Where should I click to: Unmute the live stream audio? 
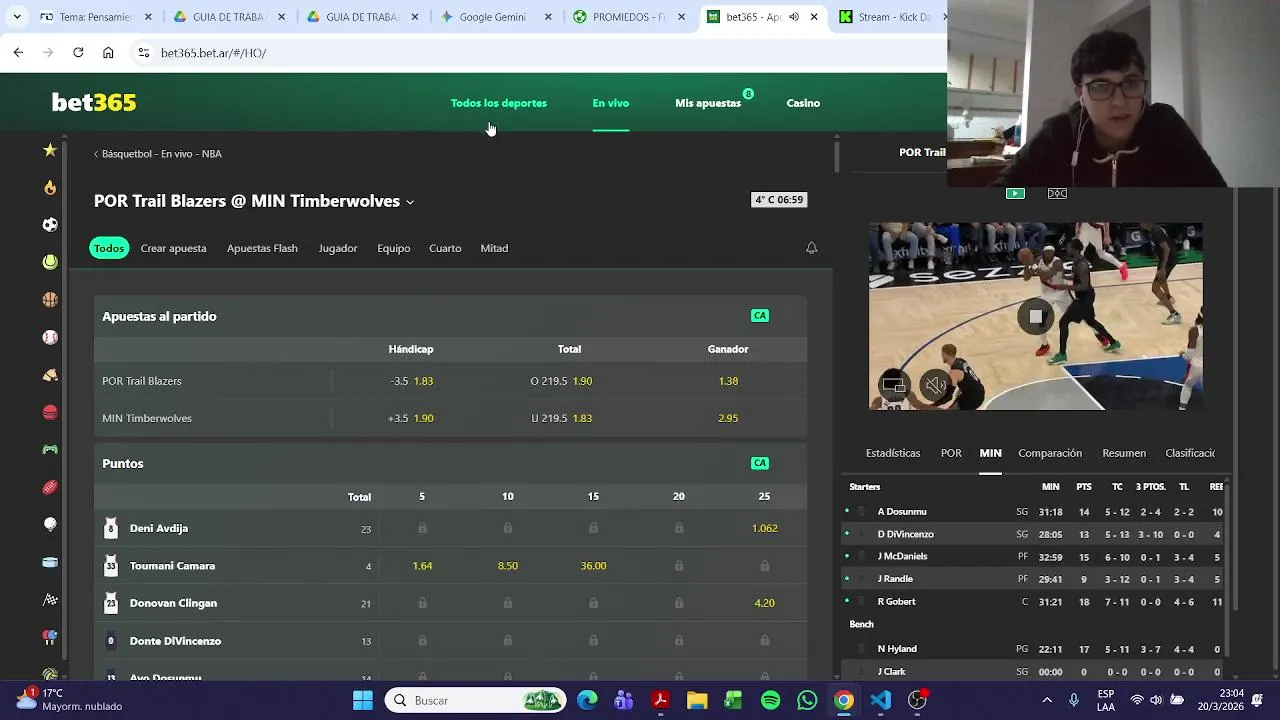pos(935,385)
